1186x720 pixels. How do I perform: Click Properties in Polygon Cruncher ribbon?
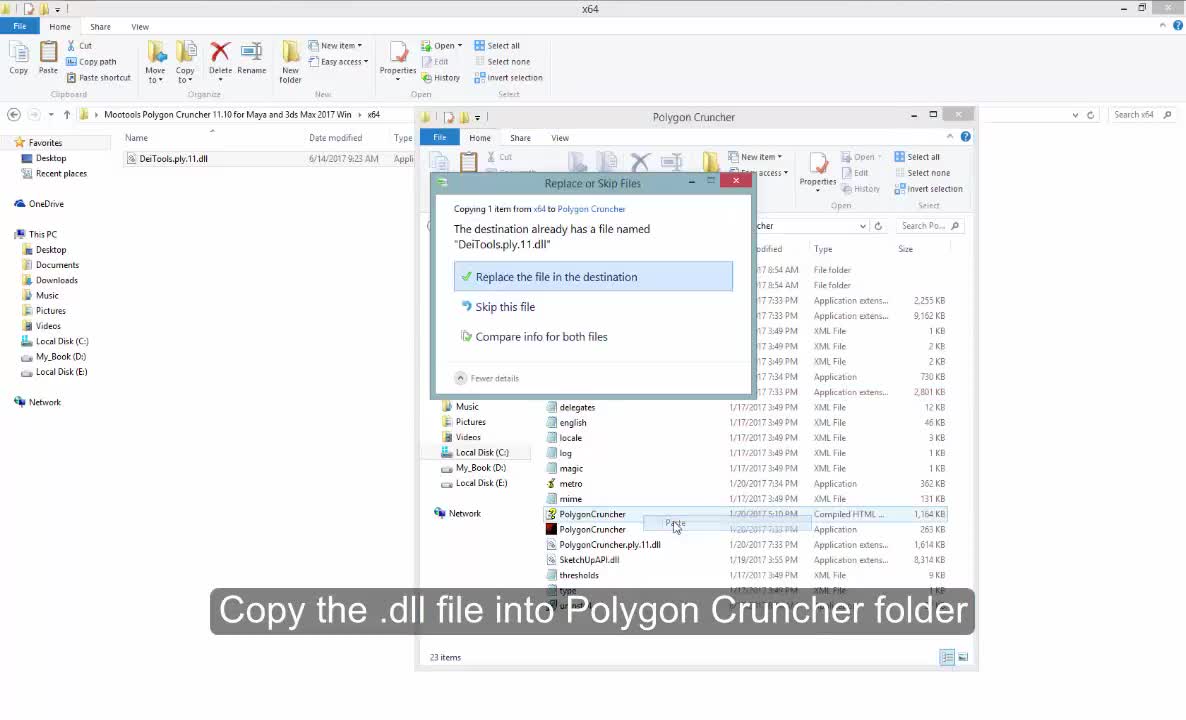click(x=818, y=172)
